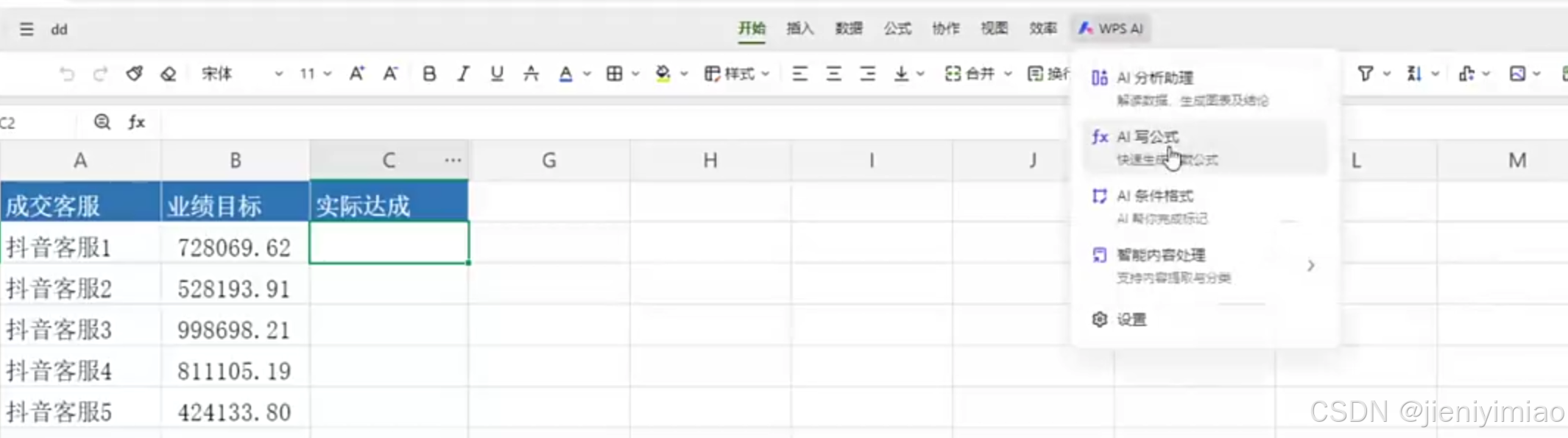Switch to the 视图 tab
This screenshot has width=1568, height=438.
(x=995, y=29)
